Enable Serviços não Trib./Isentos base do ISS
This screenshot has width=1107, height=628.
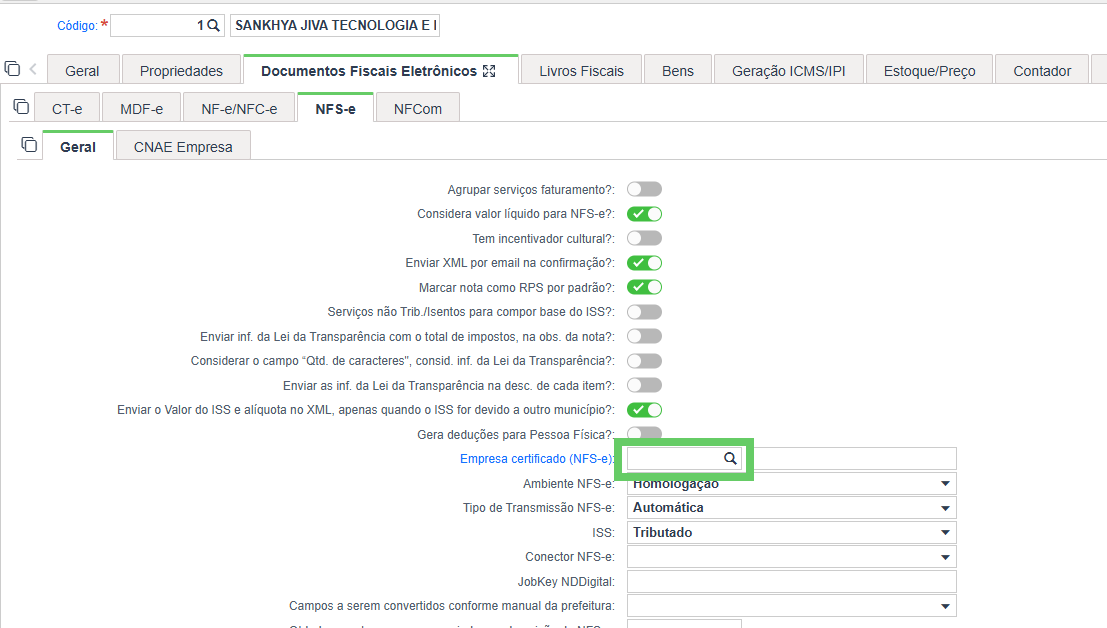pyautogui.click(x=645, y=312)
